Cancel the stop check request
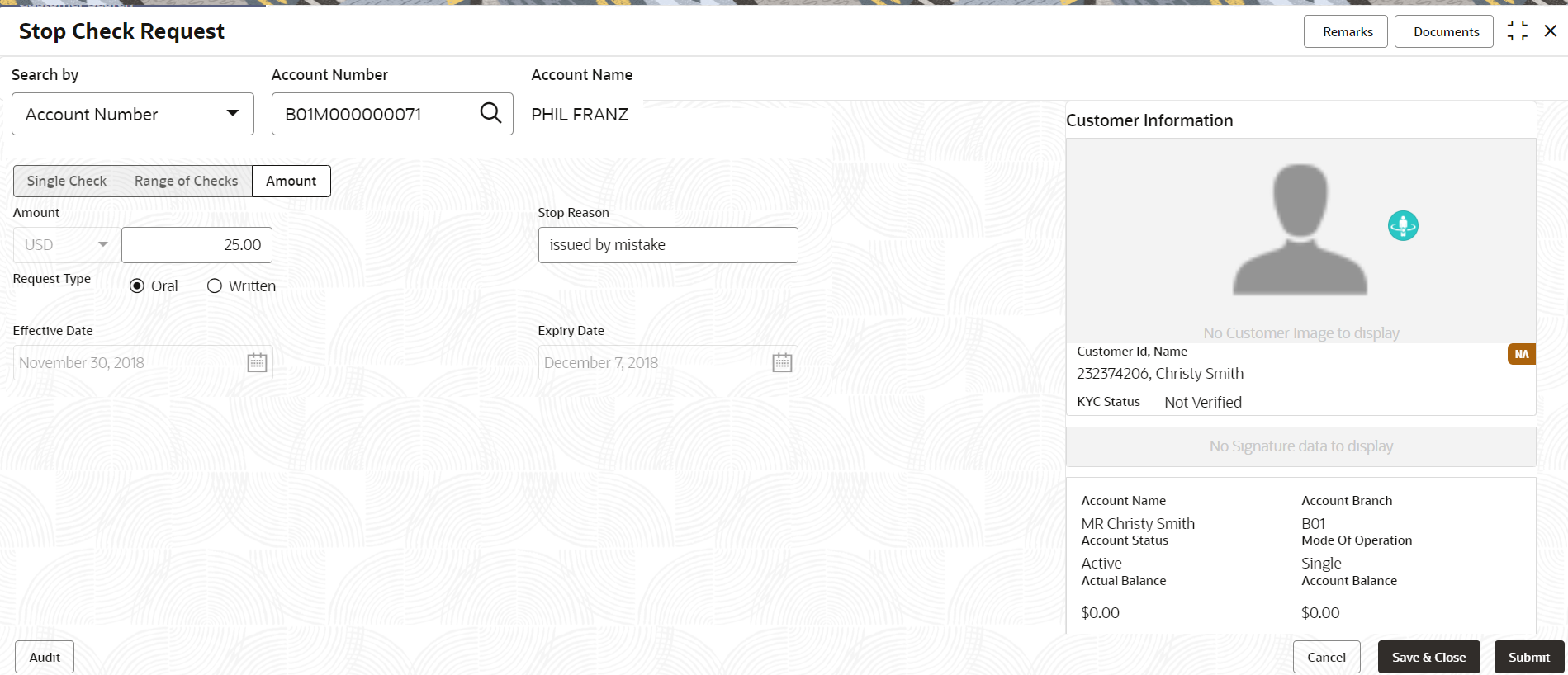The image size is (1568, 675). click(1327, 657)
